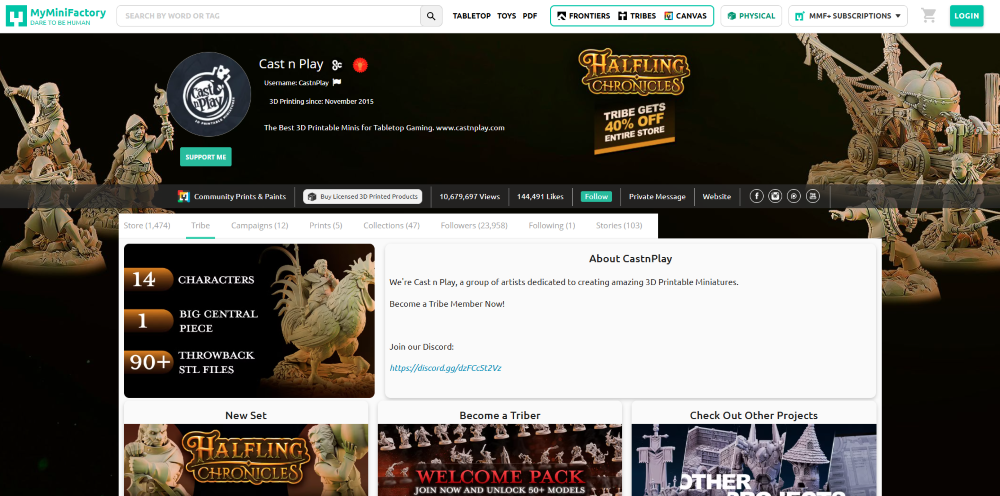Viewport: 1000px width, 496px height.
Task: Open the Halfling Chronicles New Set image
Action: click(x=246, y=460)
